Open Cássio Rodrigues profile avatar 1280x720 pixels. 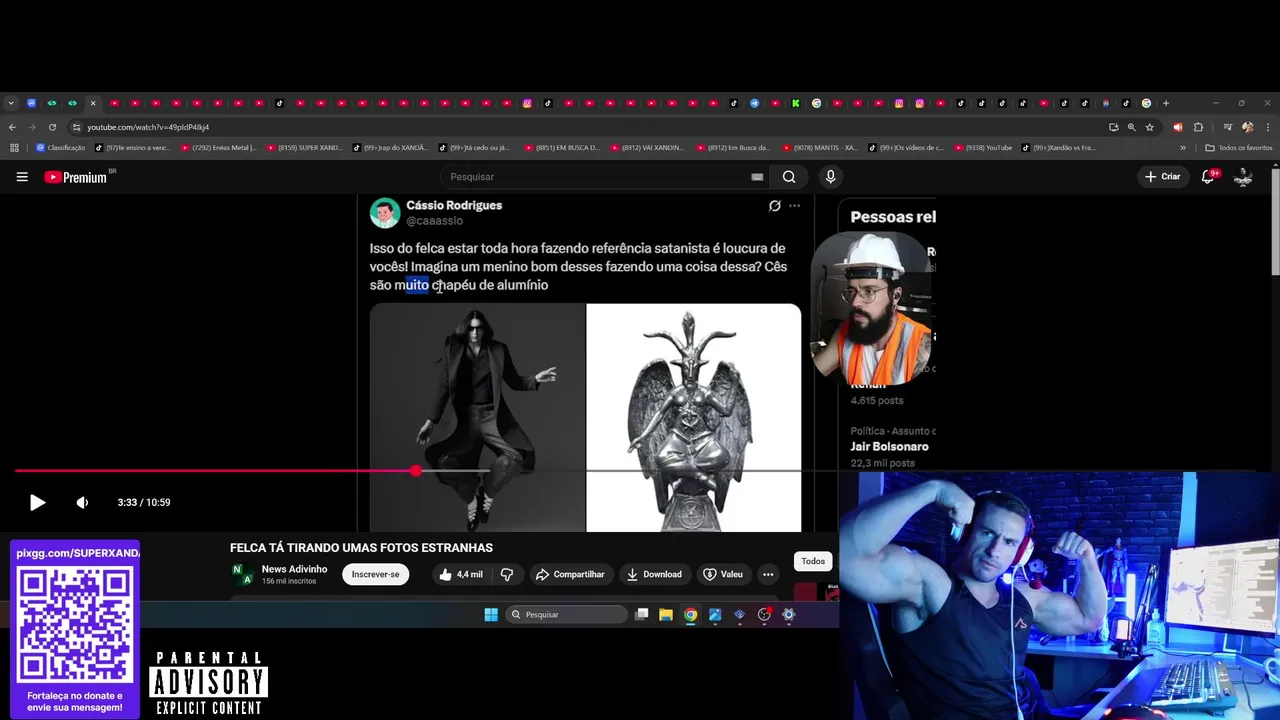click(385, 213)
